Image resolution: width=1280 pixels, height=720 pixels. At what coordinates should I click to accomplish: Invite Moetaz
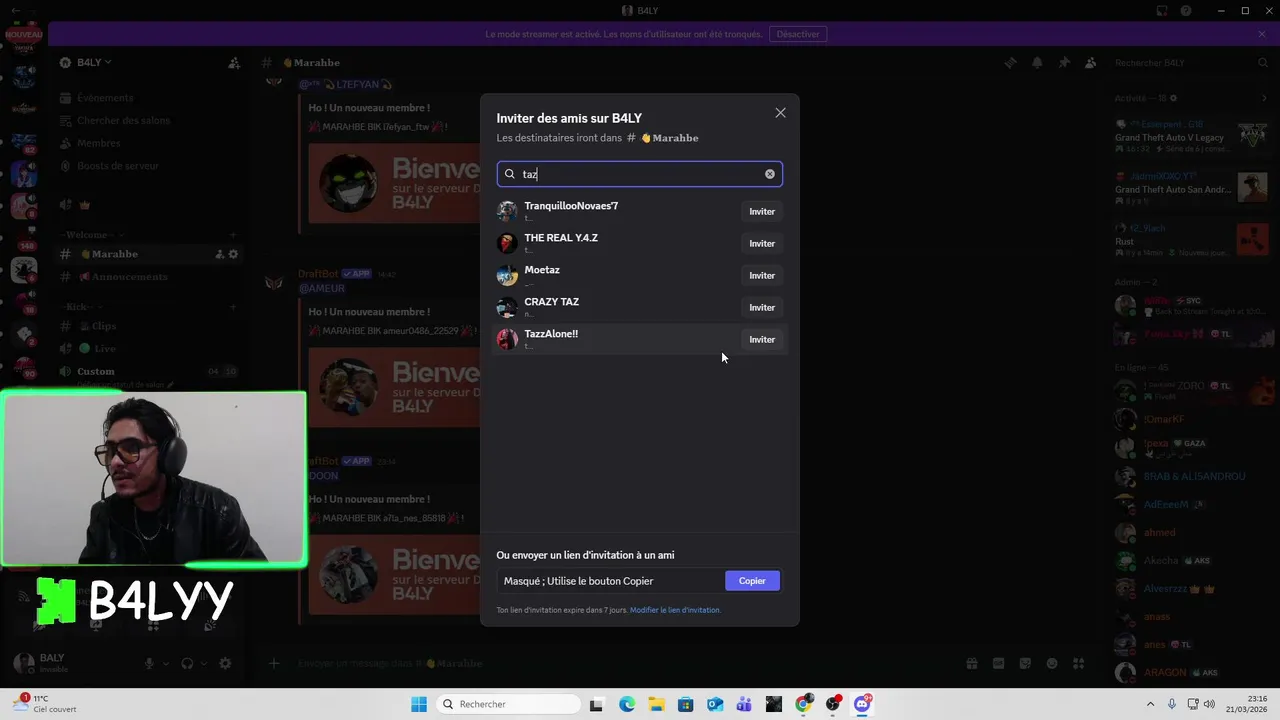click(762, 275)
